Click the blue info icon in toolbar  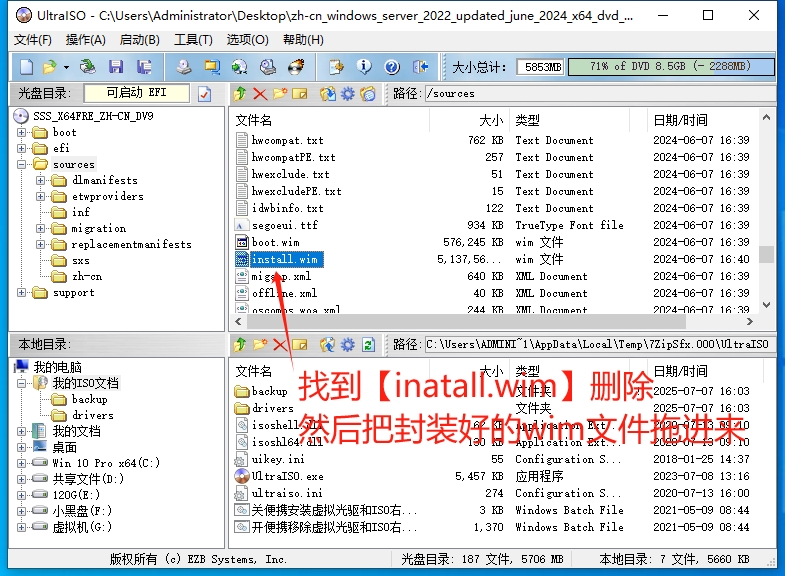pyautogui.click(x=364, y=67)
